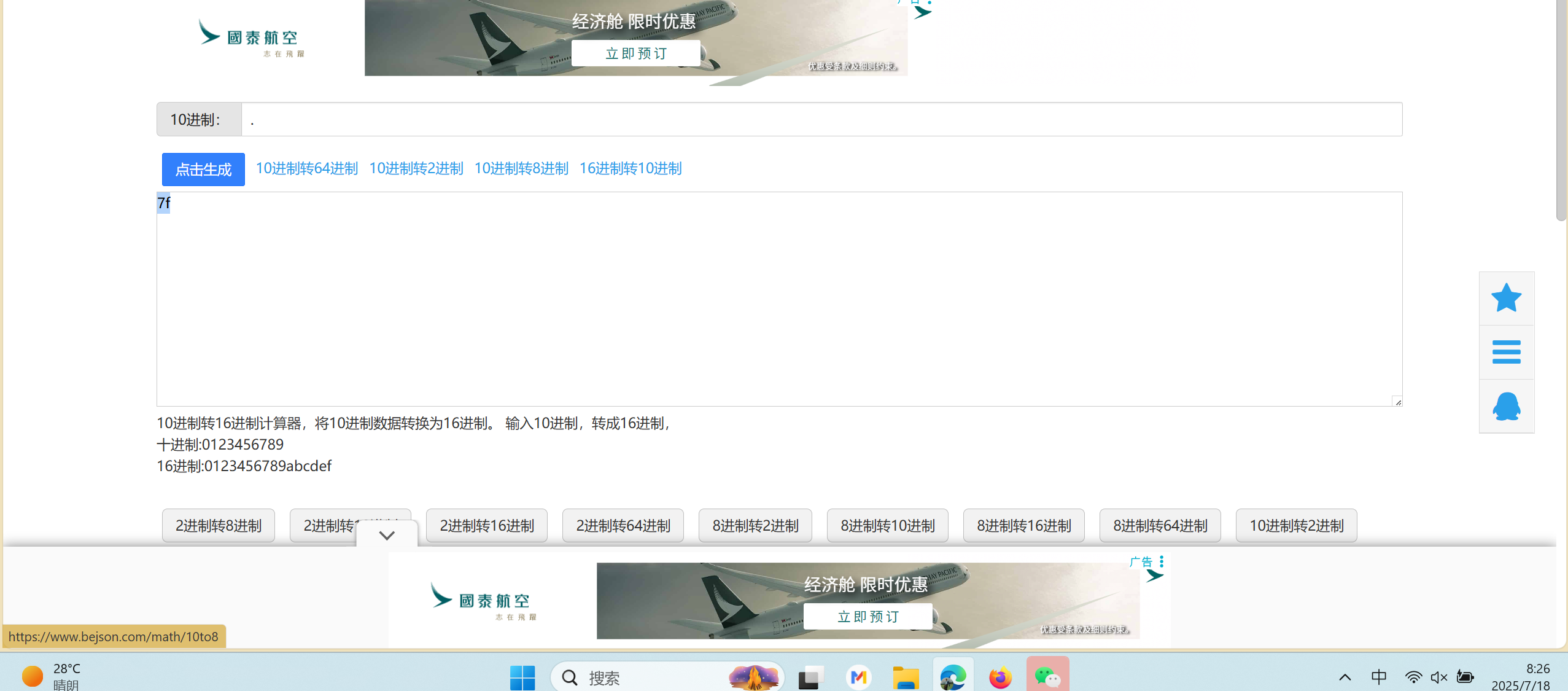Click the Windows Start button
The height and width of the screenshot is (691, 1568).
point(521,677)
